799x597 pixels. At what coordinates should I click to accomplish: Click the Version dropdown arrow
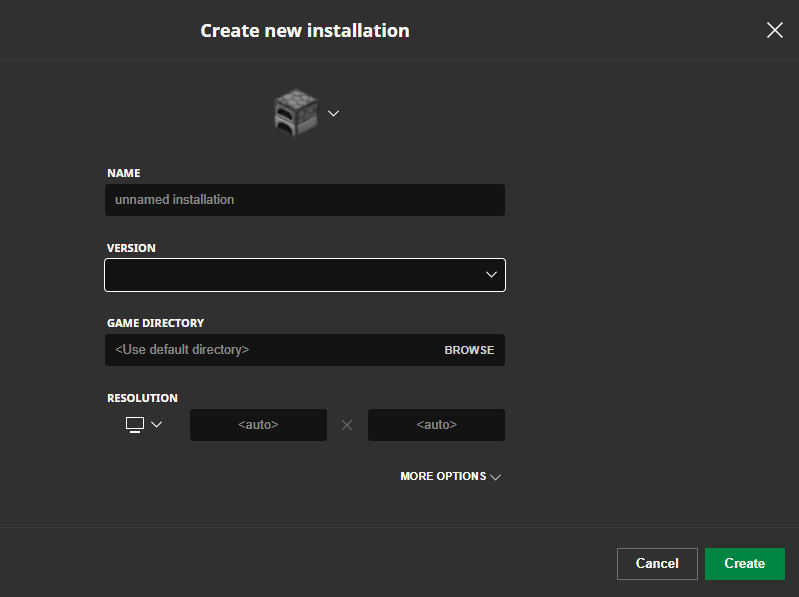491,275
